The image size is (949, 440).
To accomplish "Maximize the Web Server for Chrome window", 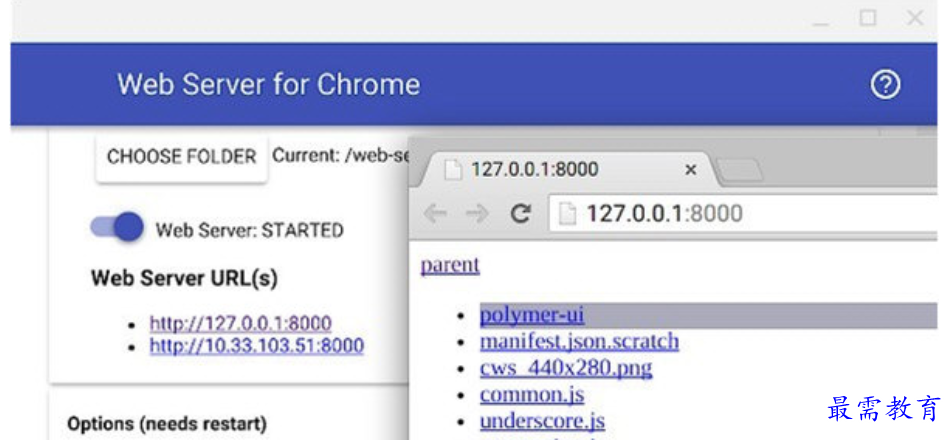I will (868, 19).
